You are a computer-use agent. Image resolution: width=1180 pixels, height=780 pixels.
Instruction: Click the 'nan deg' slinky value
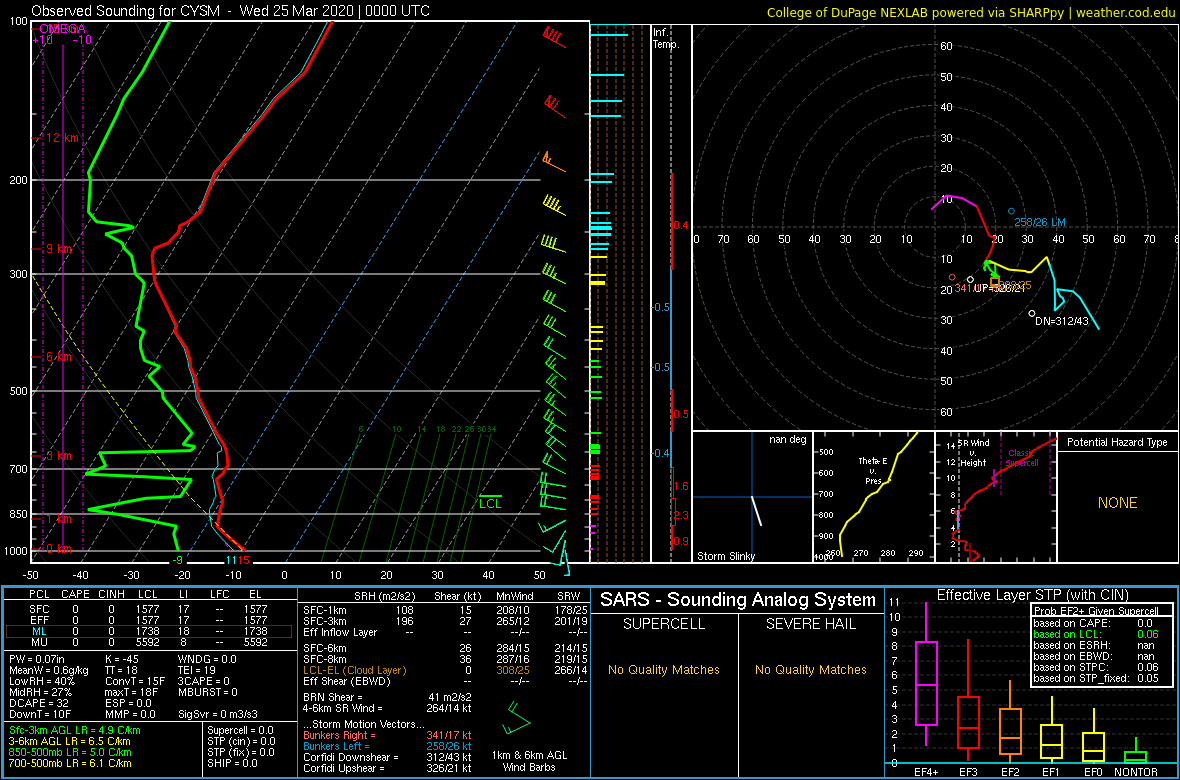(x=787, y=439)
